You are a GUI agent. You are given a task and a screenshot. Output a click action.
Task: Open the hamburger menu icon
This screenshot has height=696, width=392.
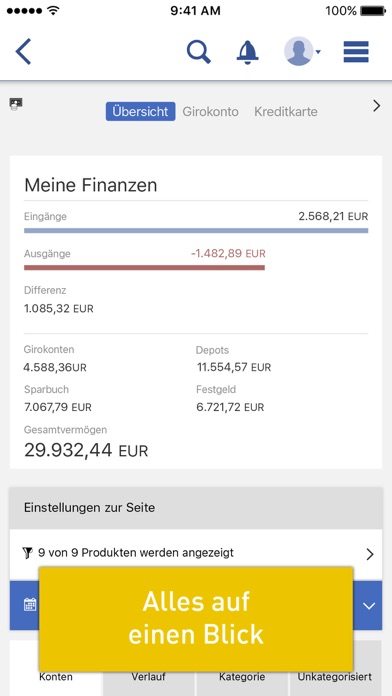[356, 52]
